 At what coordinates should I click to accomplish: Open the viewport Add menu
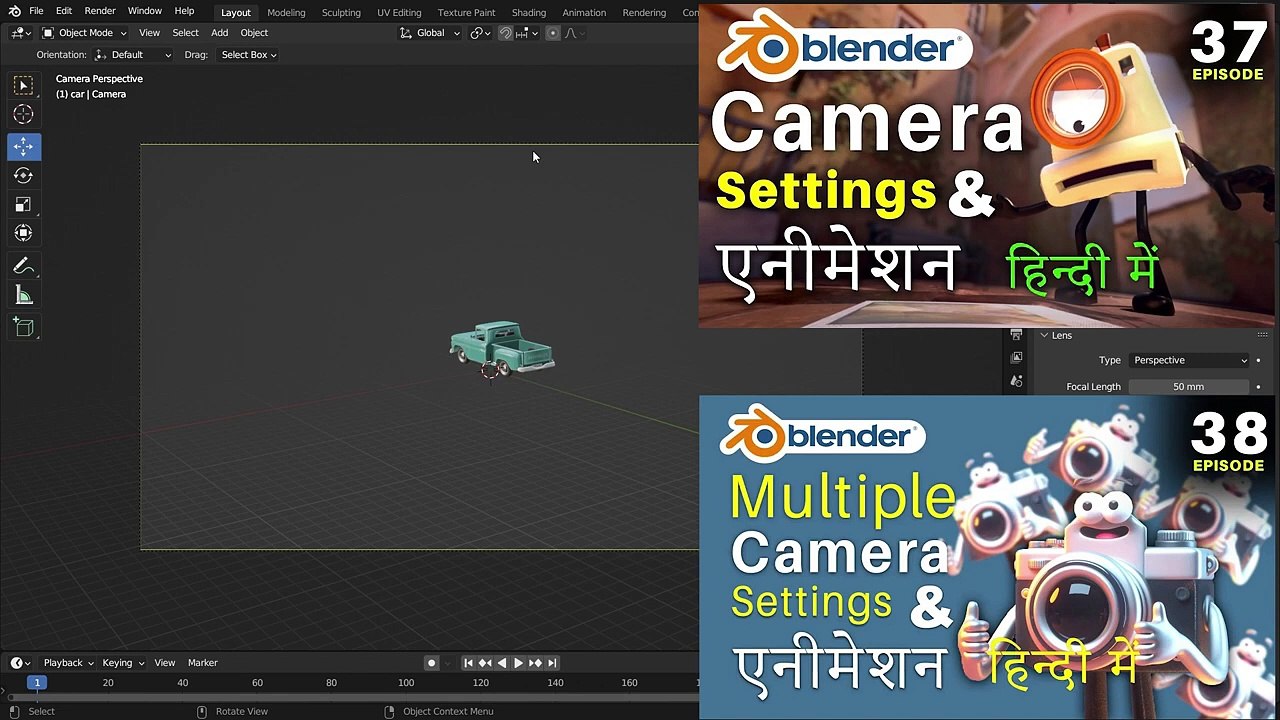click(219, 33)
